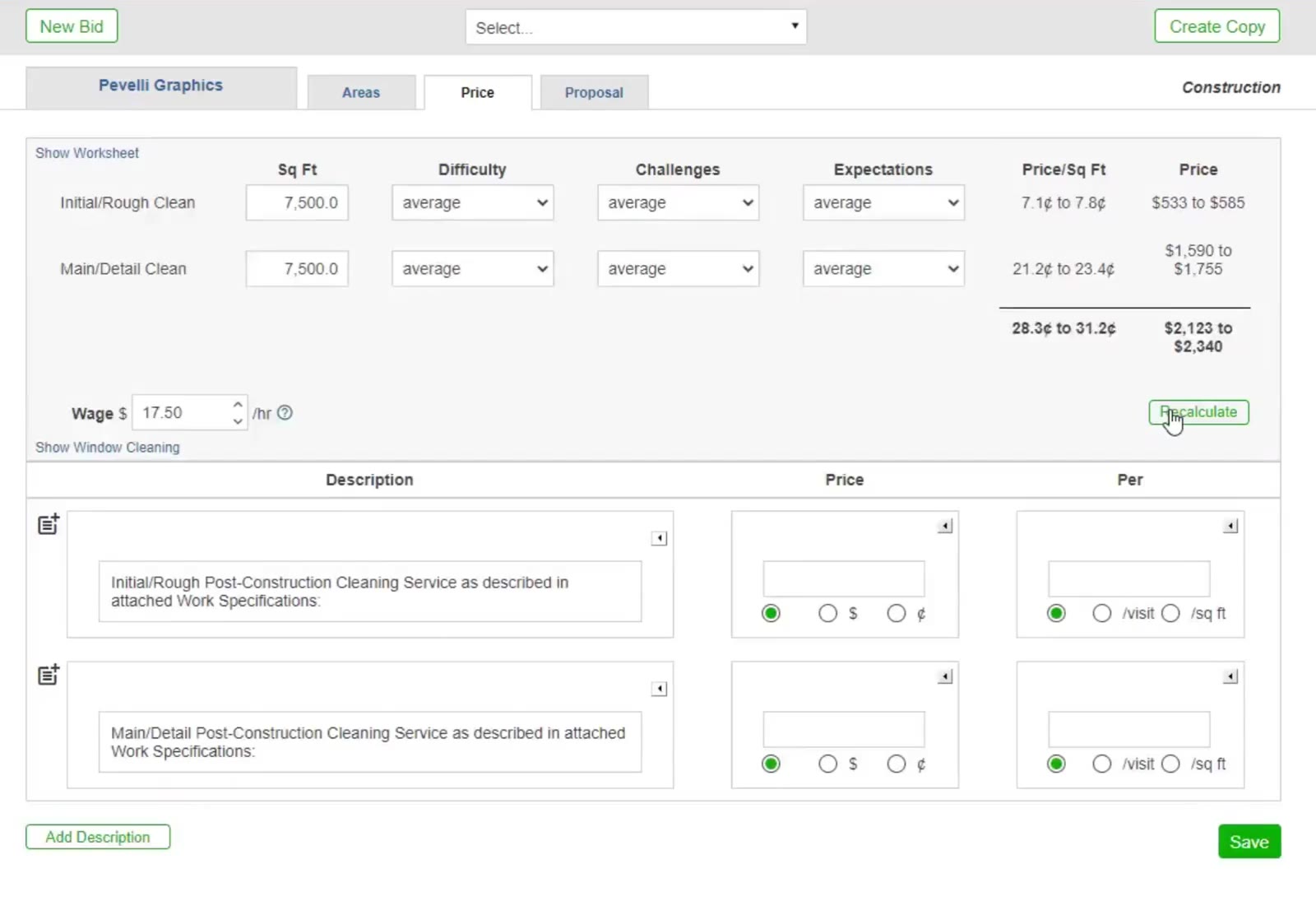The height and width of the screenshot is (915, 1316).
Task: Open the wage help question-mark icon
Action: click(x=285, y=413)
